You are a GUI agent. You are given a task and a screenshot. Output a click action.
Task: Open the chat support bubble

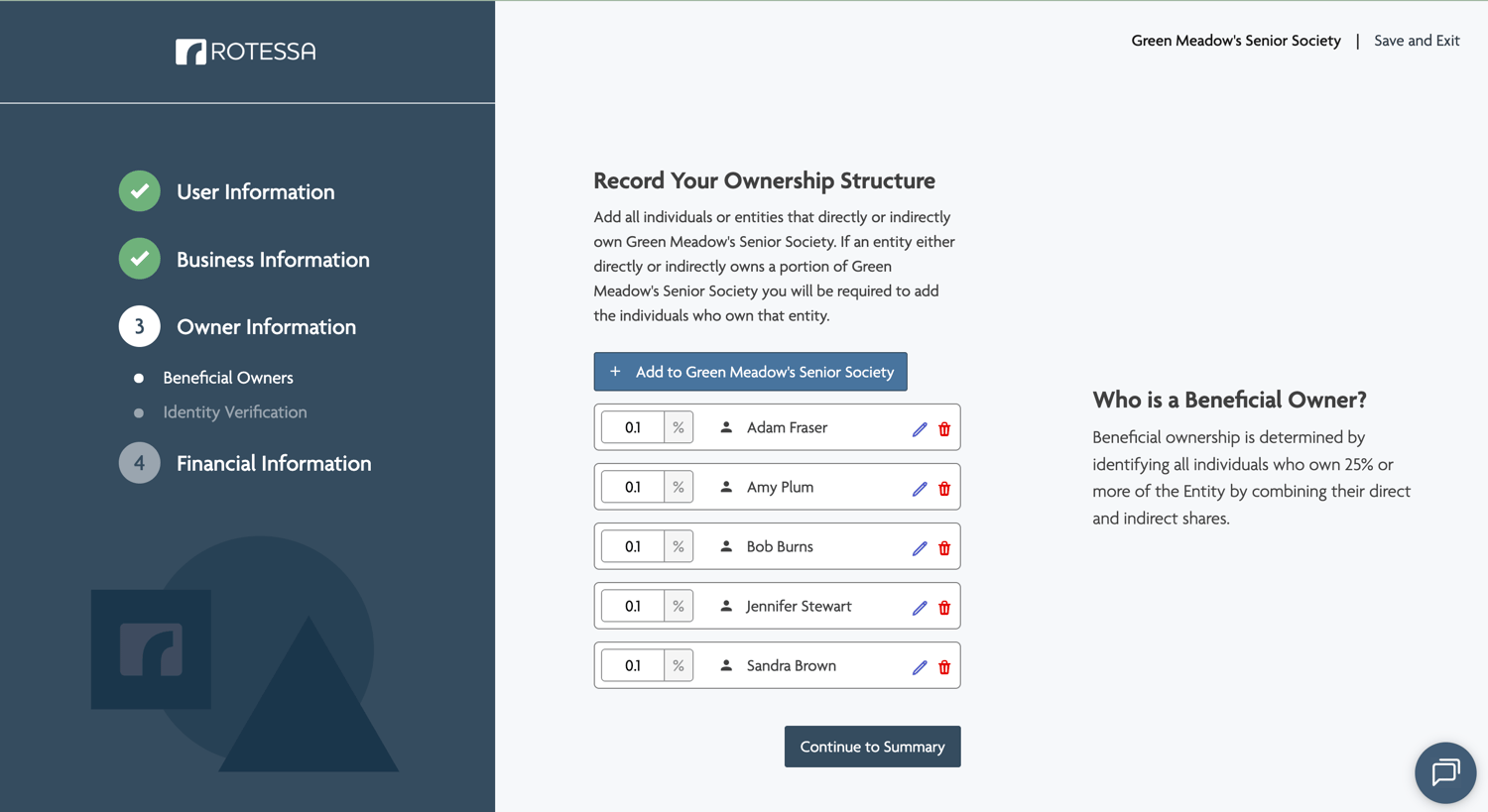[1445, 772]
